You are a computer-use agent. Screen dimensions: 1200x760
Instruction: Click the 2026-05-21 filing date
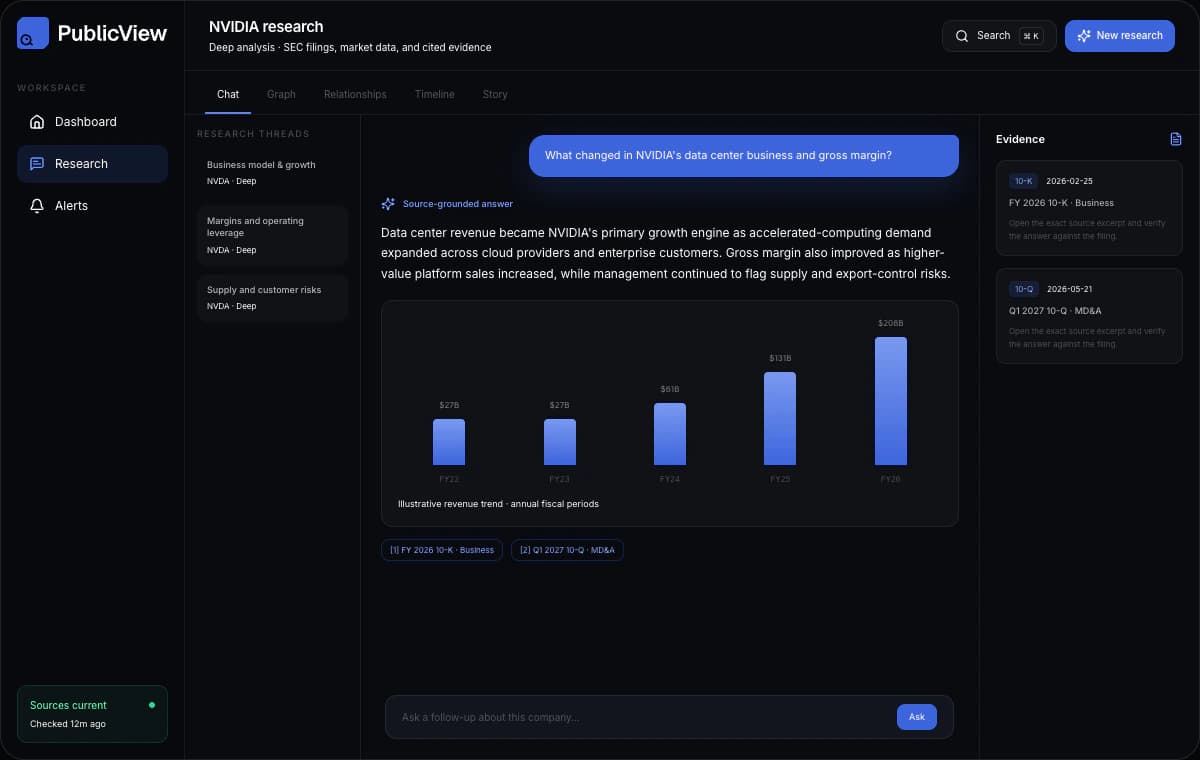pos(1070,289)
